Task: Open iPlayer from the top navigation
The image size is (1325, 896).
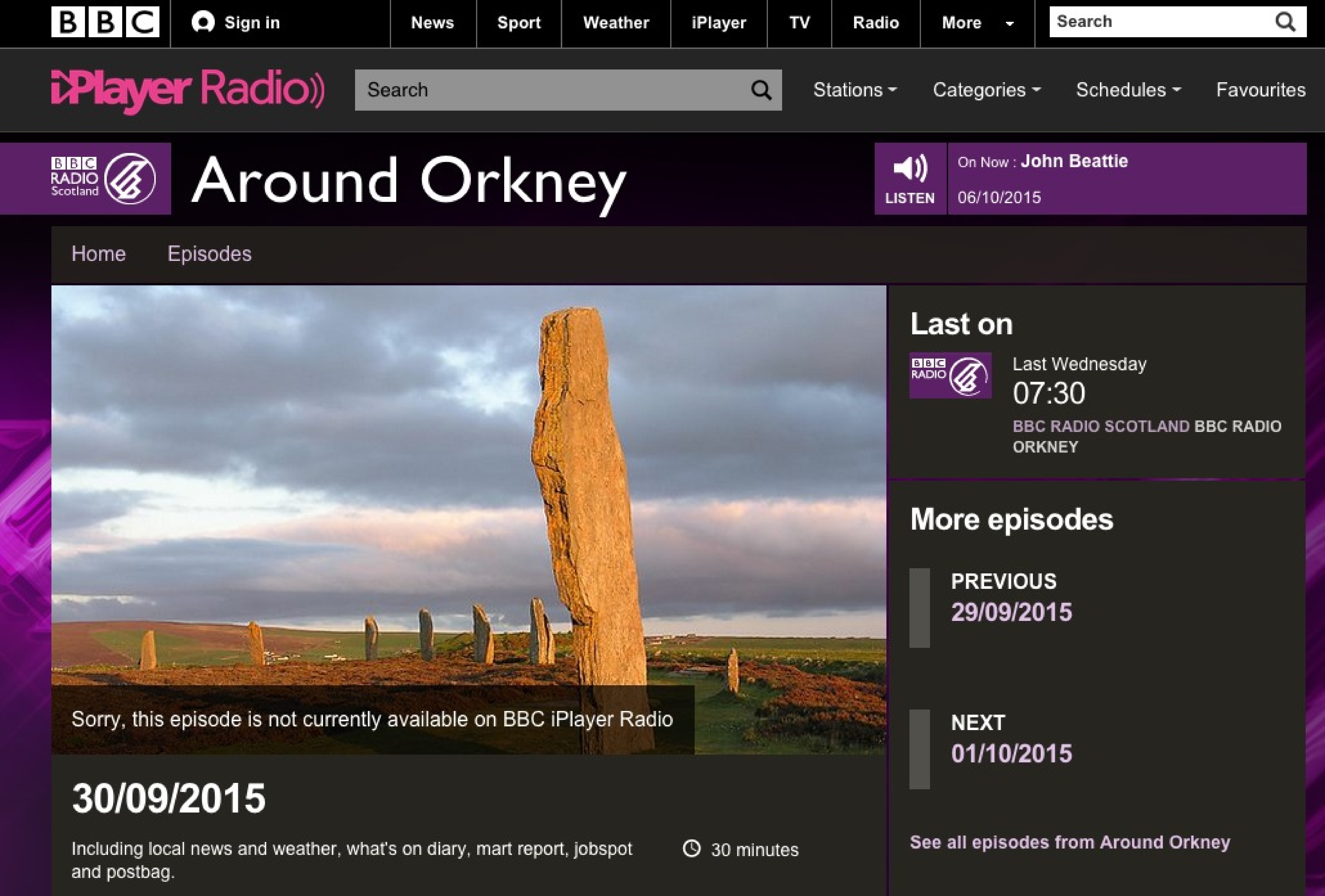Action: [x=719, y=23]
